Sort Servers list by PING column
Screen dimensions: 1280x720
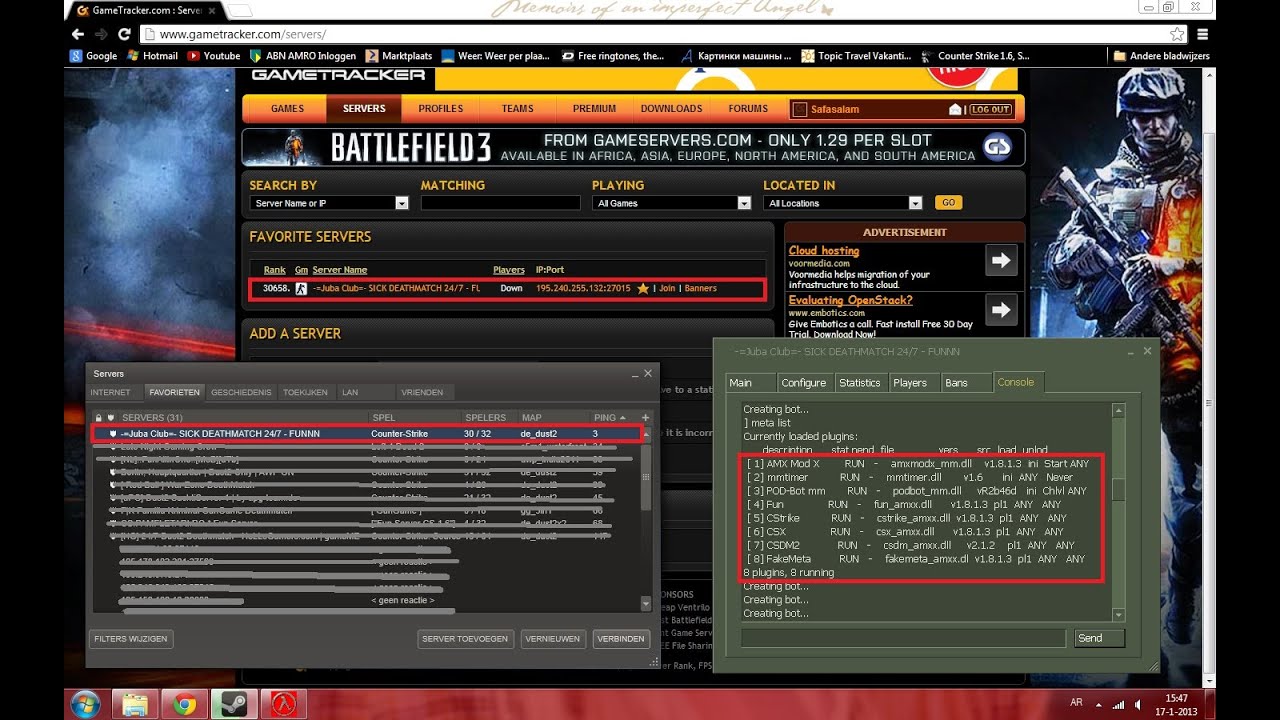[x=609, y=417]
